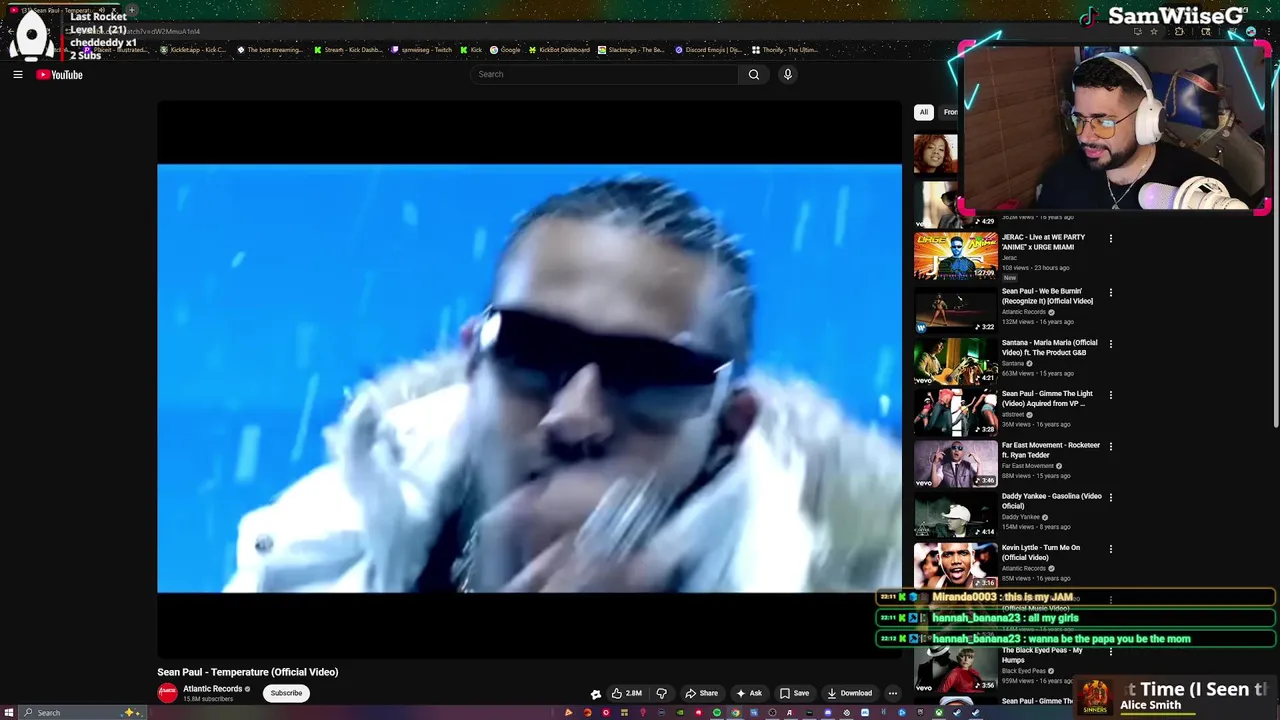Open Kevin Lyttle Turn Me On video title
Image resolution: width=1280 pixels, height=720 pixels.
click(1041, 552)
